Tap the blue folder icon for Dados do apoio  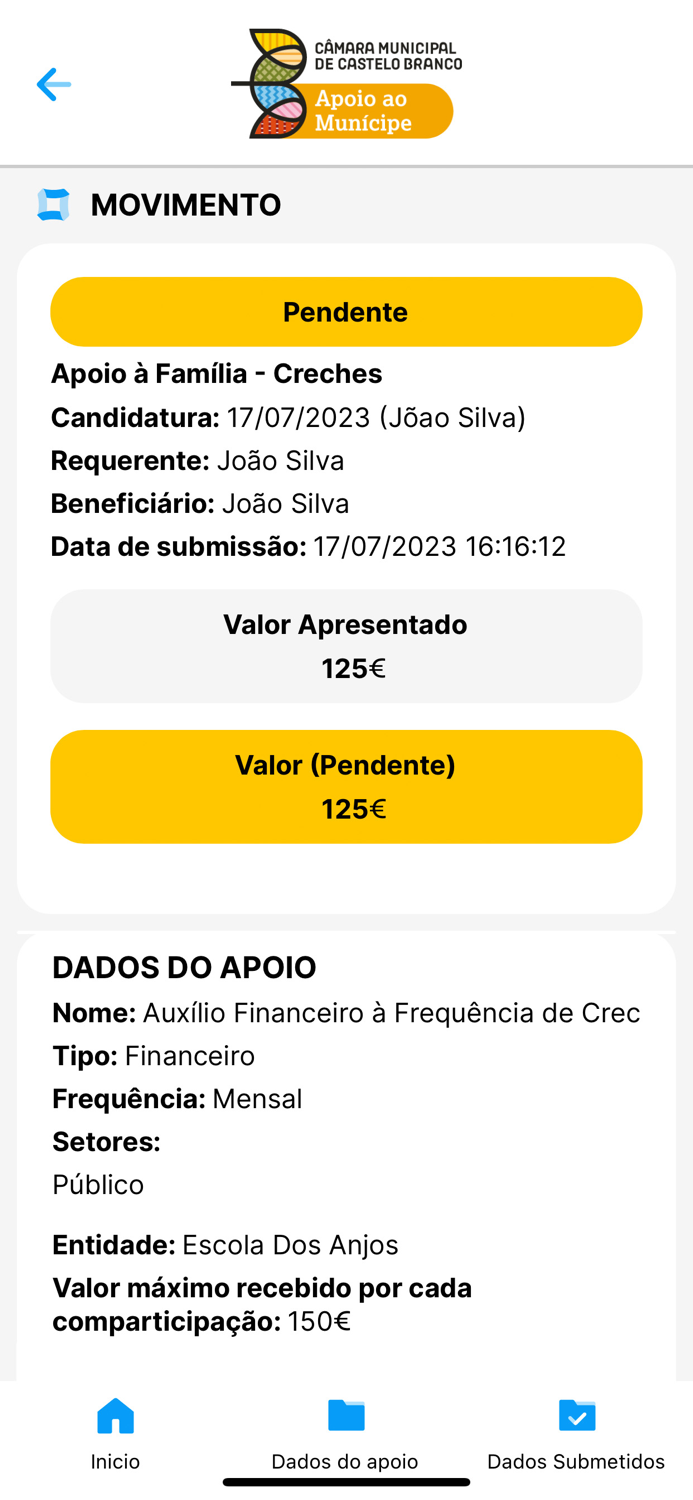[345, 1416]
